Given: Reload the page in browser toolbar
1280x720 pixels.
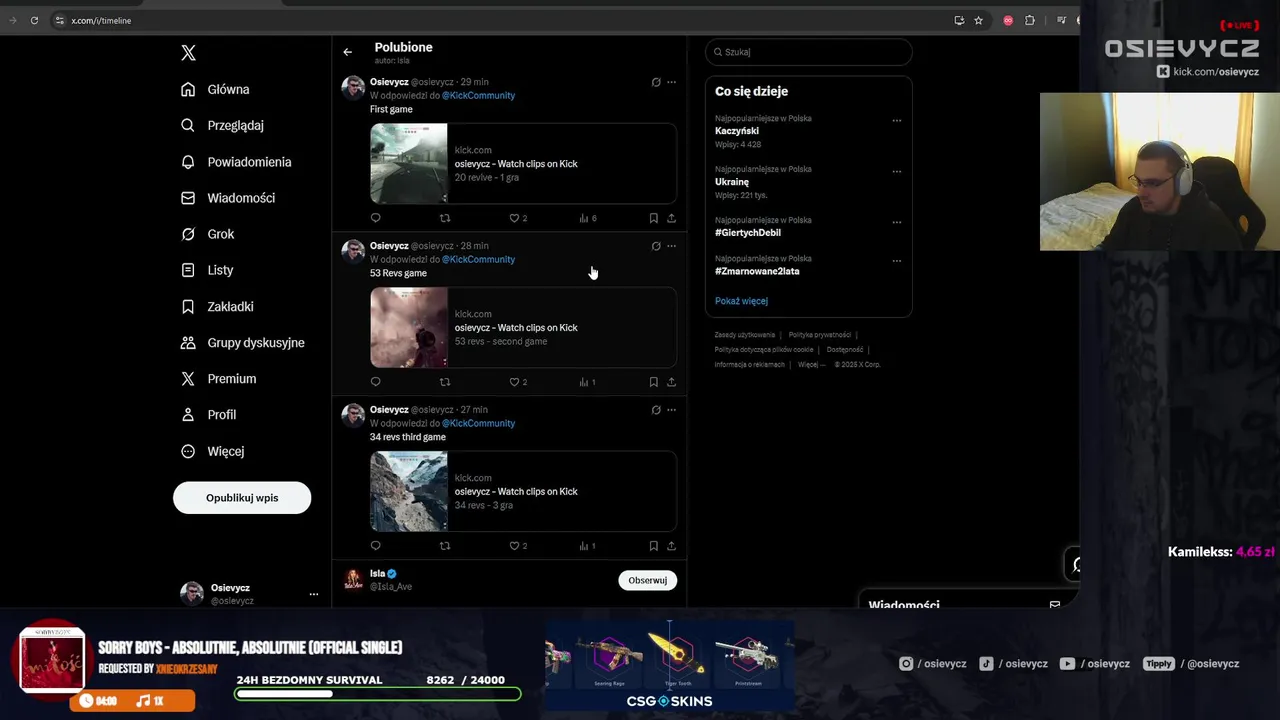Looking at the screenshot, I should [34, 20].
